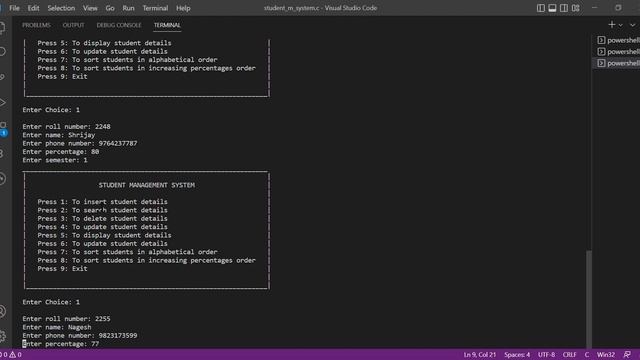Image resolution: width=640 pixels, height=360 pixels.
Task: Change the language mode from C
Action: tap(587, 355)
